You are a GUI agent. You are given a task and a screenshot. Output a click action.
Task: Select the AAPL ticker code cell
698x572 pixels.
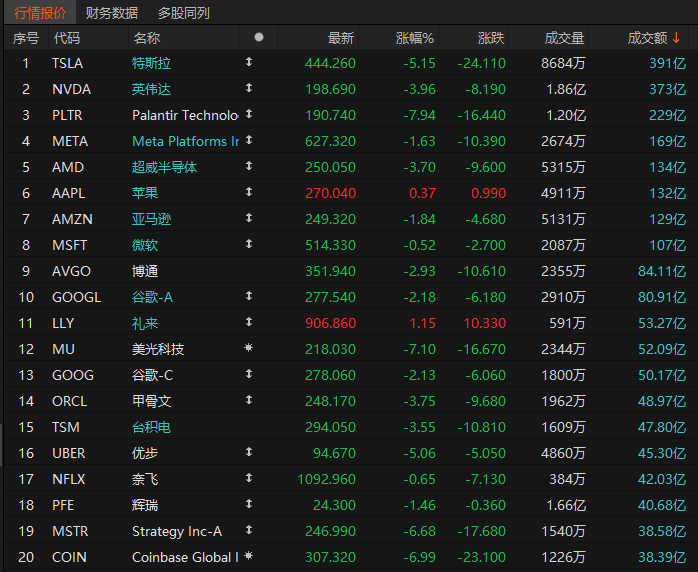tap(68, 193)
